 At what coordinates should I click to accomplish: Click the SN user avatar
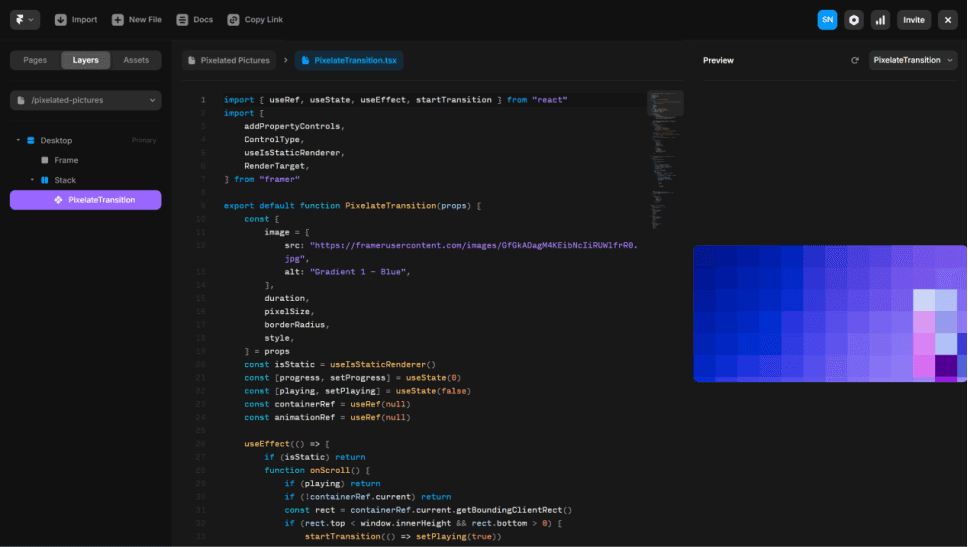tap(827, 20)
